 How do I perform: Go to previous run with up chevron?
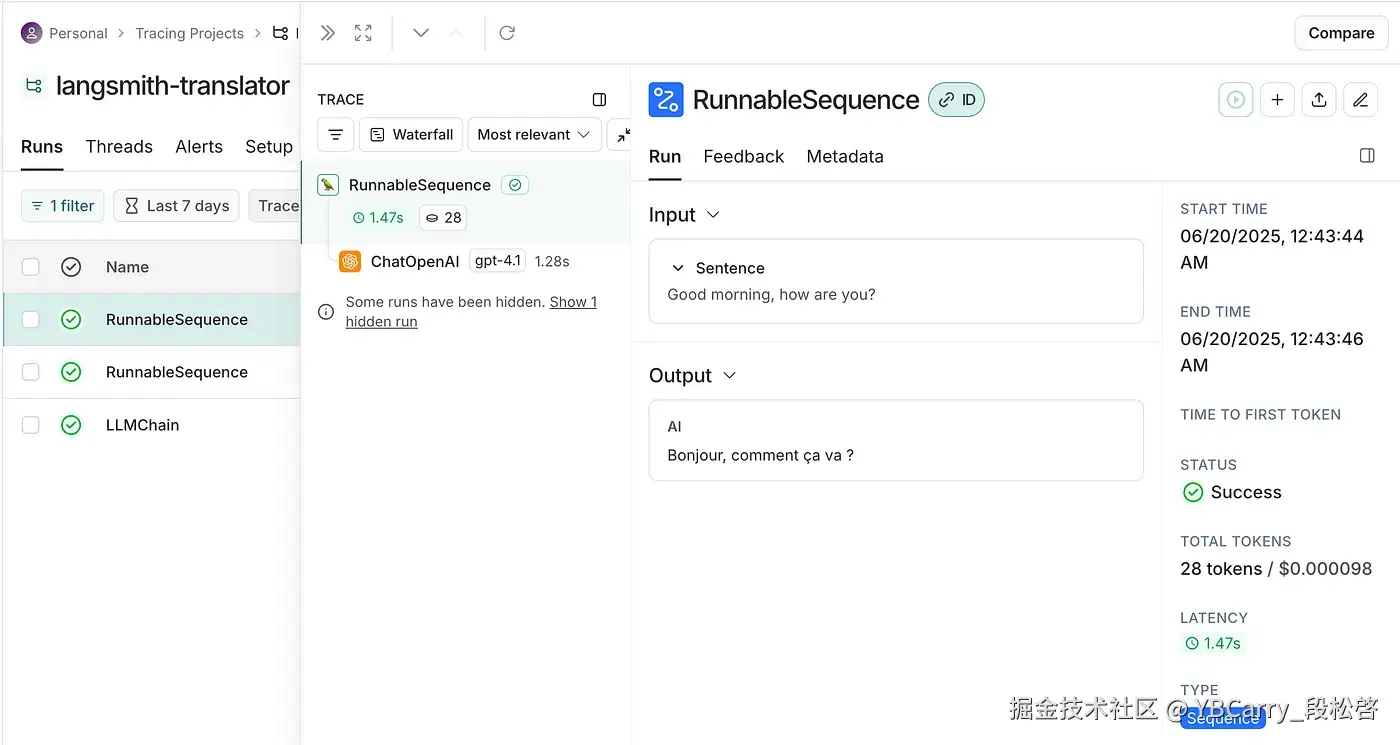pos(456,33)
